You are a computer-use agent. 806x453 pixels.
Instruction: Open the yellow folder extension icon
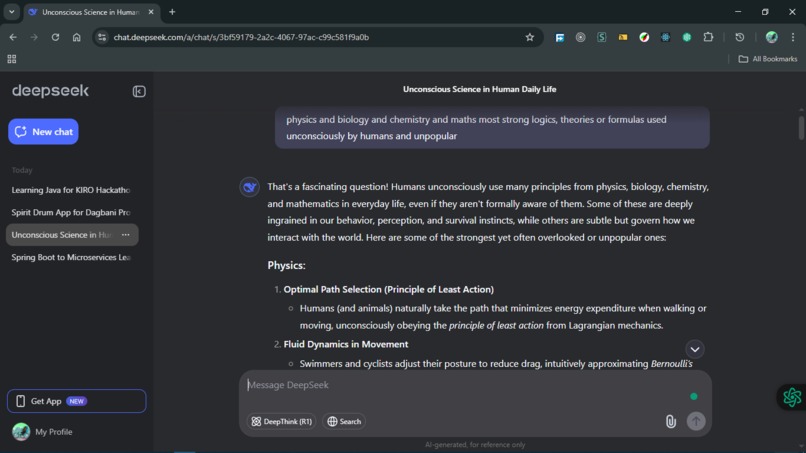[x=623, y=37]
